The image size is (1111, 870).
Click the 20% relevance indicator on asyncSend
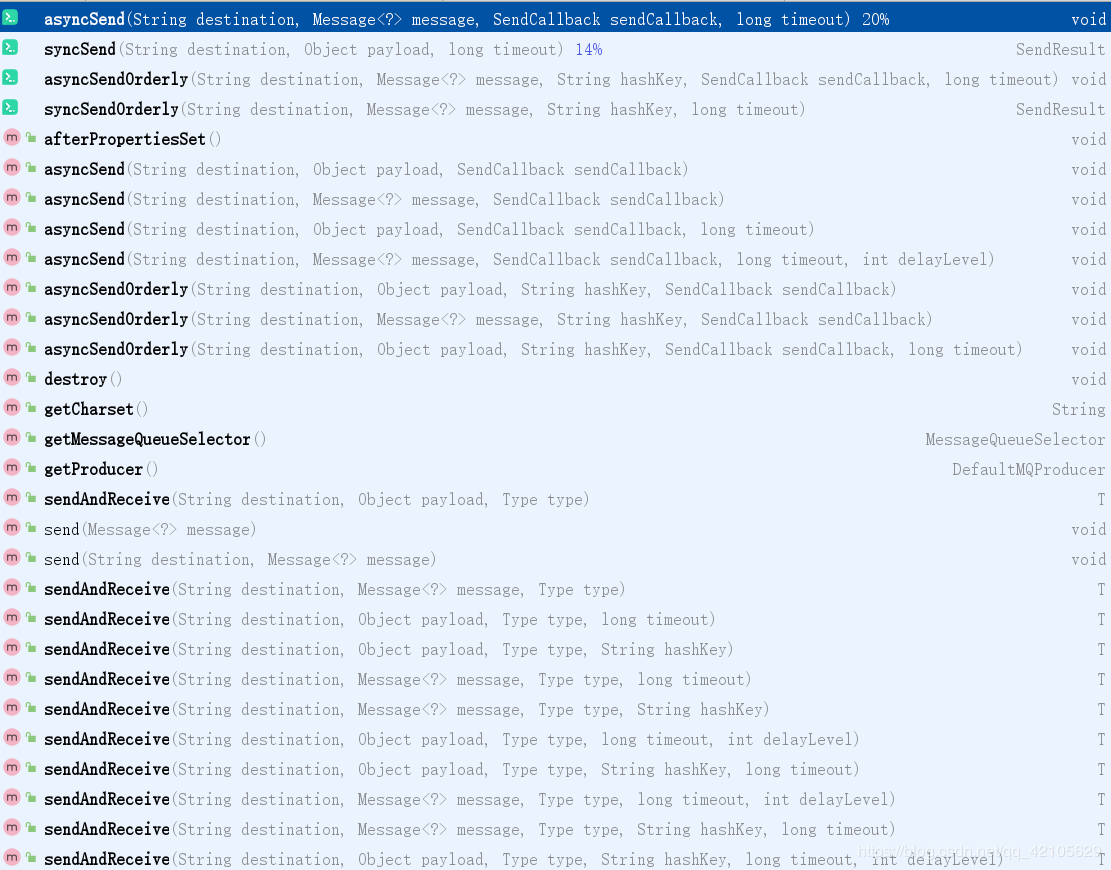[x=874, y=18]
